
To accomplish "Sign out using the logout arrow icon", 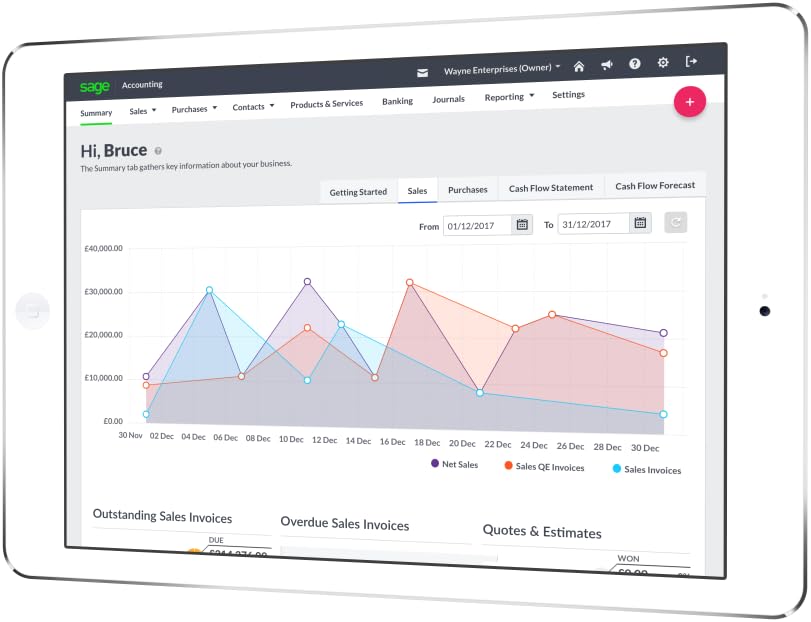I will (691, 62).
